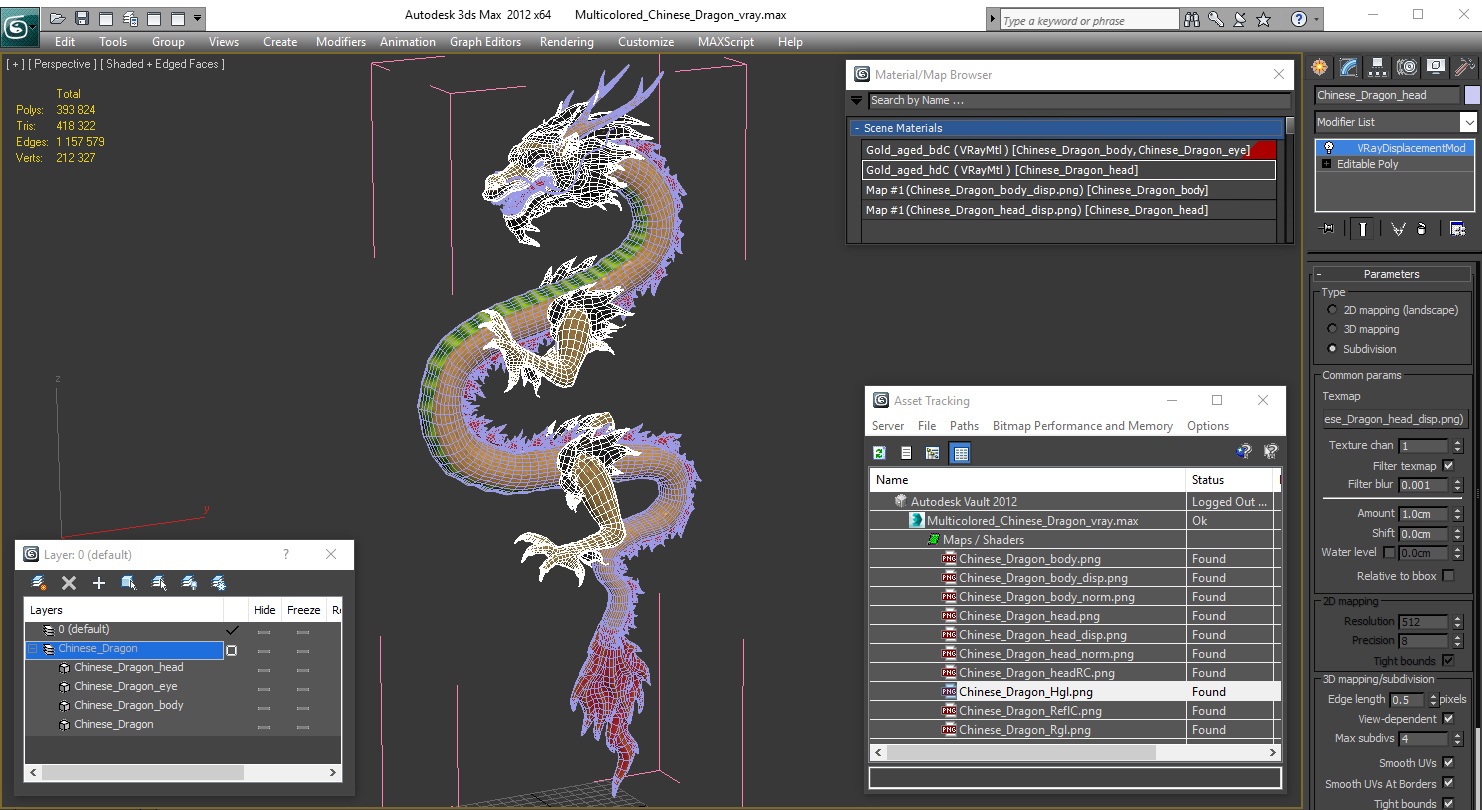Enable Water level checkbox

[1389, 553]
